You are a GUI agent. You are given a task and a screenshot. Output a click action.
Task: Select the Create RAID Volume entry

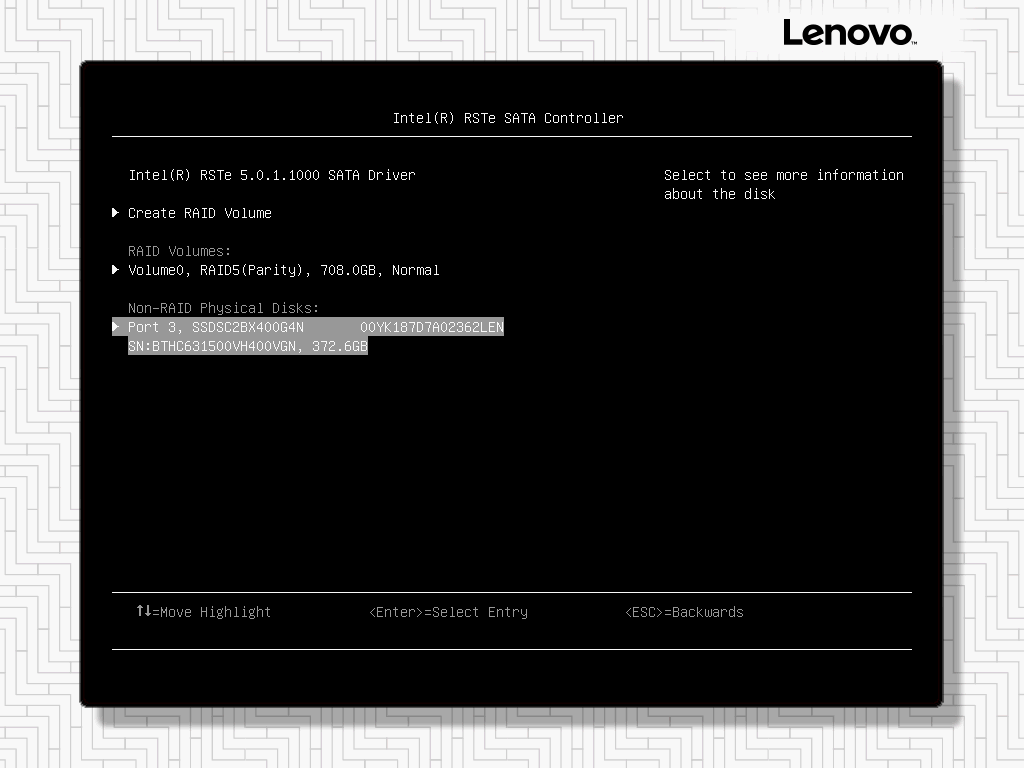[200, 213]
